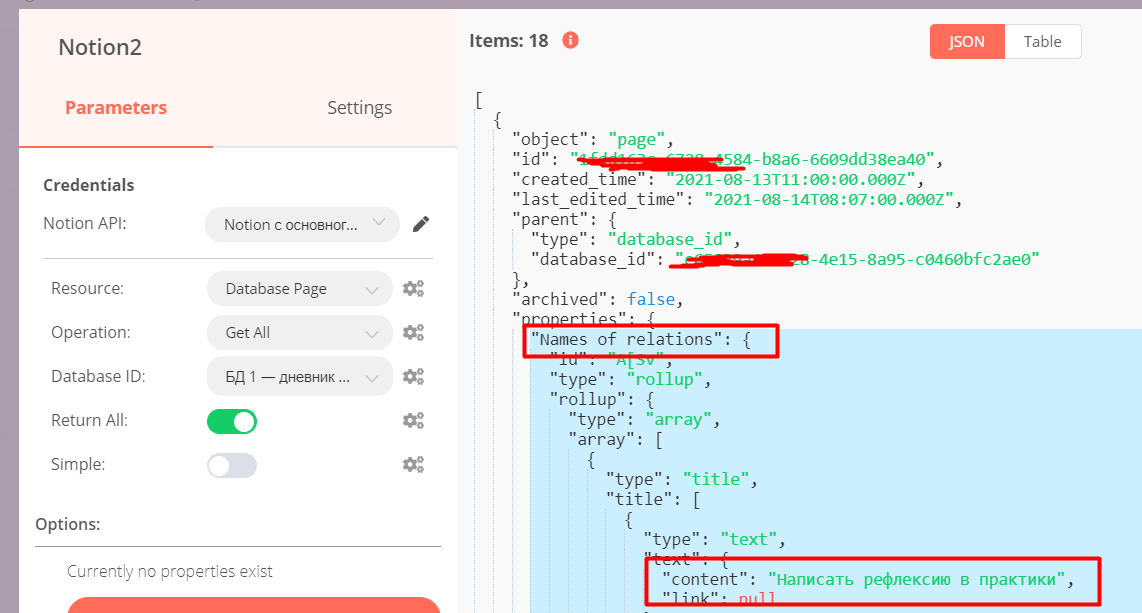Viewport: 1142px width, 613px height.
Task: Switch output view to Table
Action: click(1043, 41)
